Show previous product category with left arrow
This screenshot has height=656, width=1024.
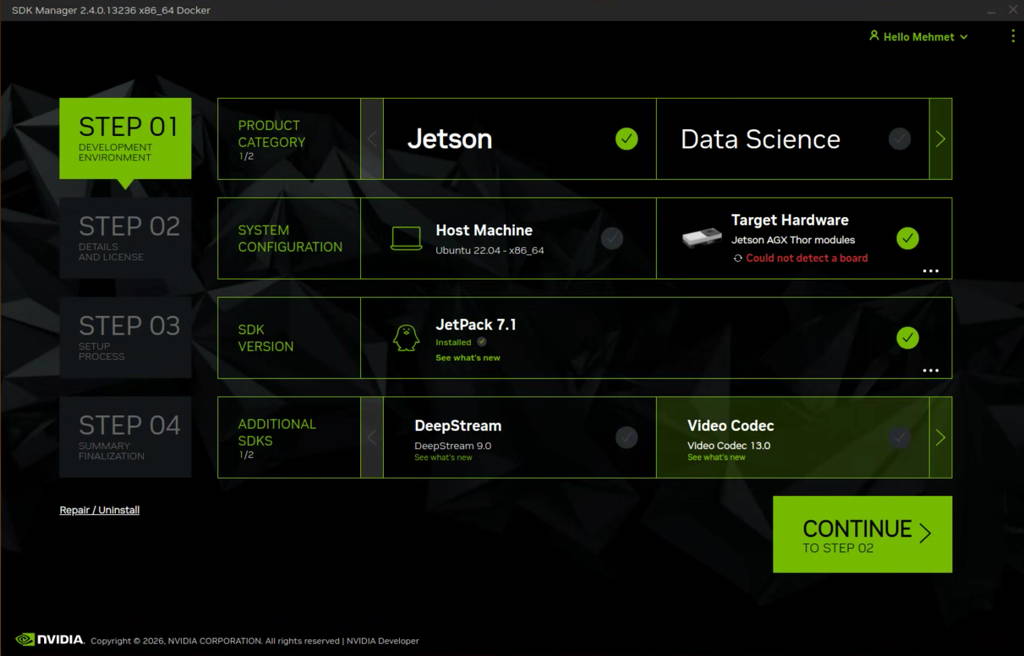click(372, 139)
